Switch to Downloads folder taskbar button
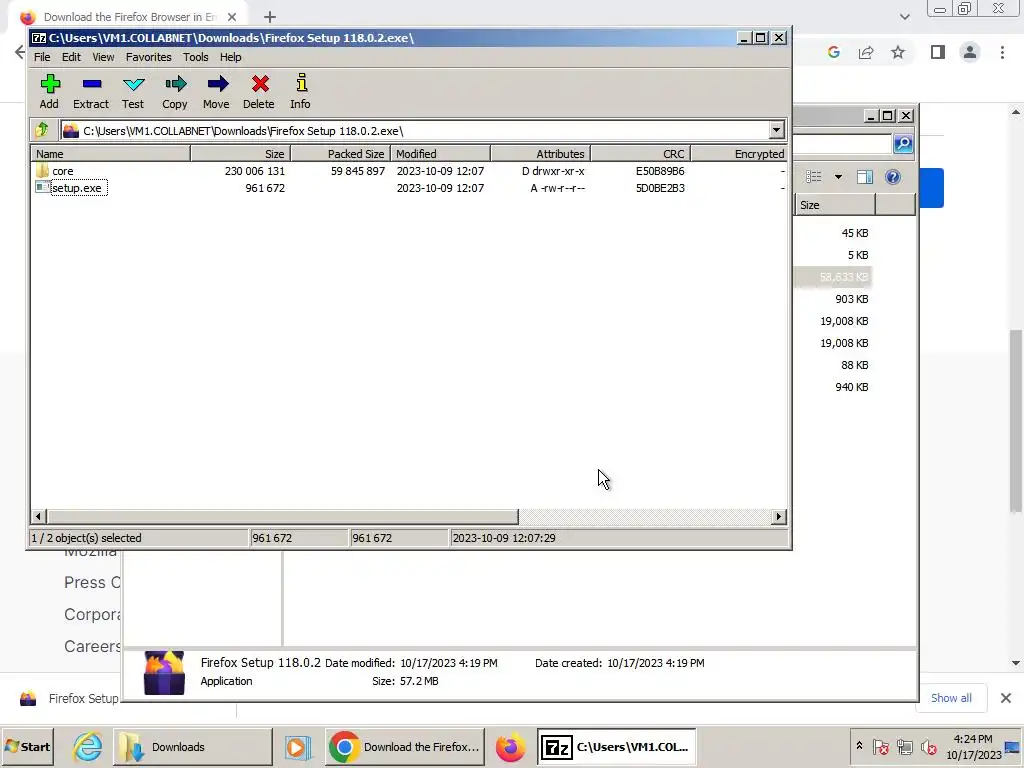Image resolution: width=1024 pixels, height=768 pixels. point(193,747)
